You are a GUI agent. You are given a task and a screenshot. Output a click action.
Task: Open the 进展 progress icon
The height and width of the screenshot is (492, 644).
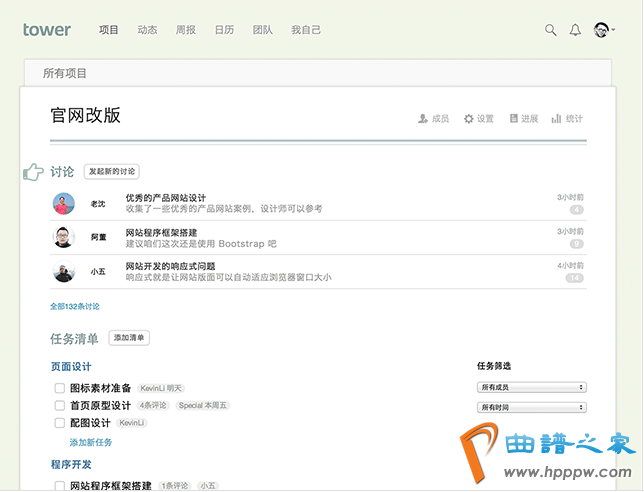pyautogui.click(x=514, y=119)
